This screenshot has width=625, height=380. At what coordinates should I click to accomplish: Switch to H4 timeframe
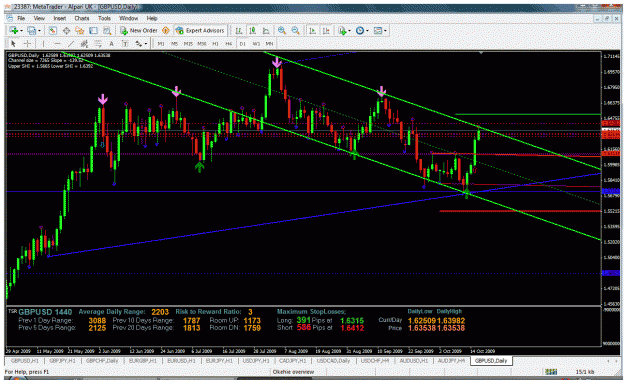229,44
